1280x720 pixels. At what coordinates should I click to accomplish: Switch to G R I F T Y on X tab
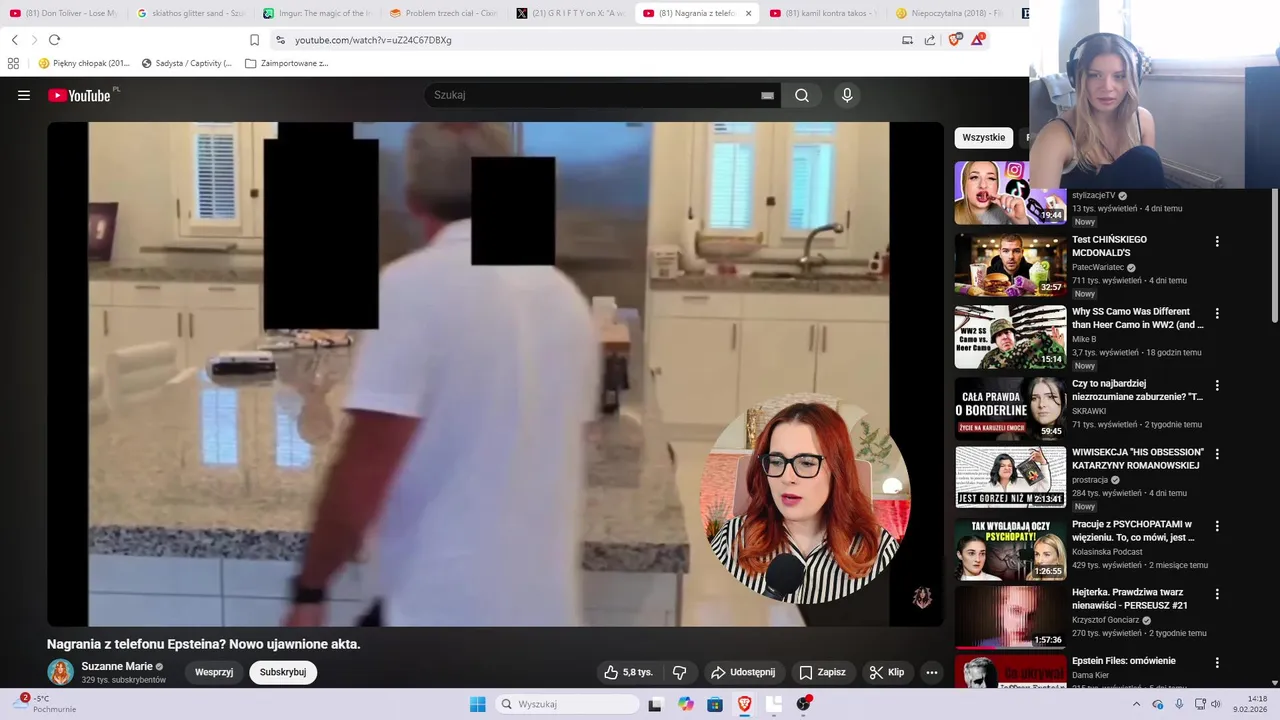[570, 13]
